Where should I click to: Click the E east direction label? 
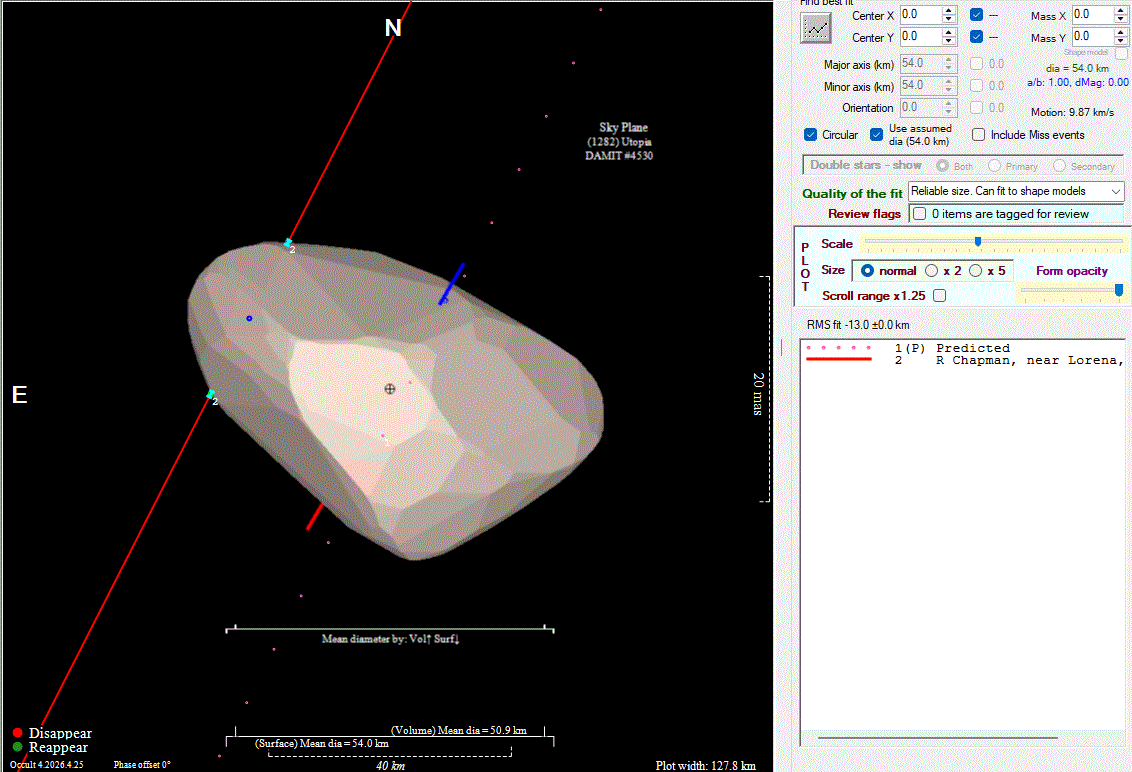(19, 394)
